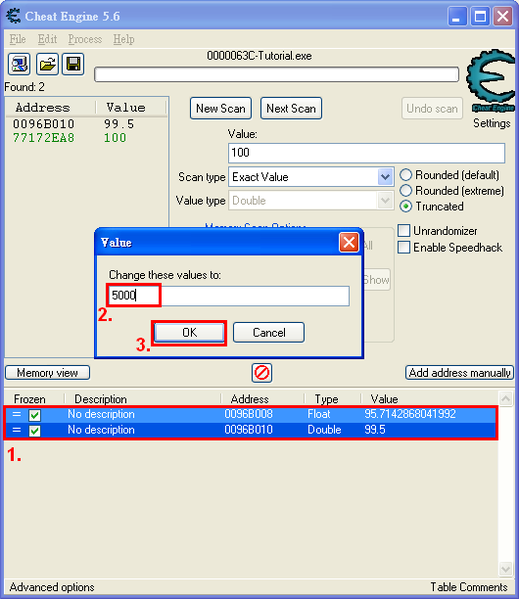Click the 99.5 value in address table

click(375, 430)
